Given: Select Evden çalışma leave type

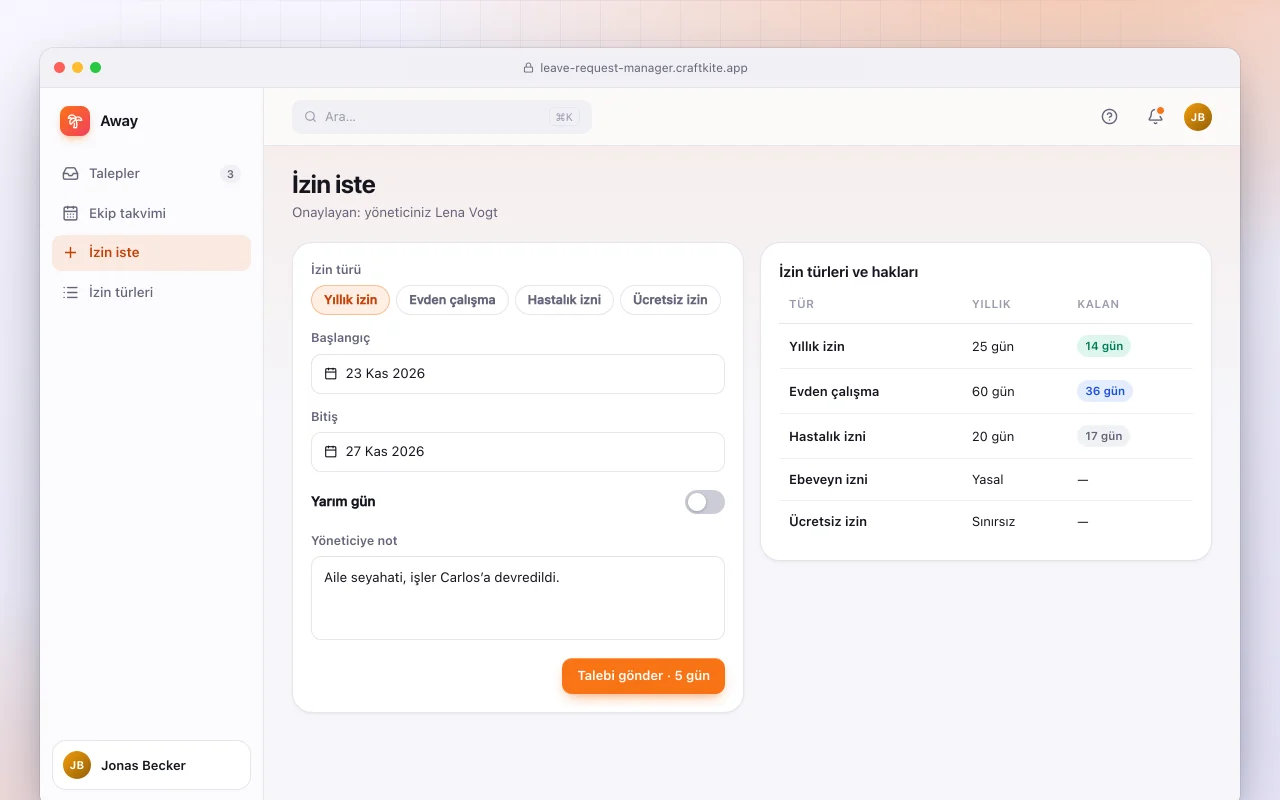Looking at the screenshot, I should (452, 300).
